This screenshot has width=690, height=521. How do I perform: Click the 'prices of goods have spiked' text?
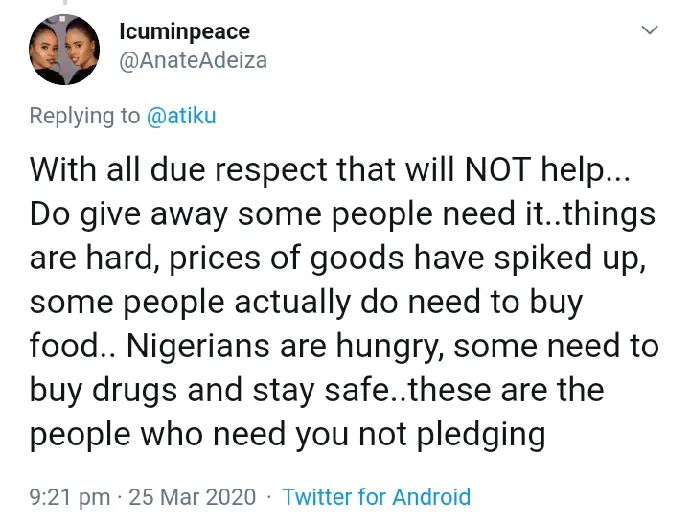[380, 258]
